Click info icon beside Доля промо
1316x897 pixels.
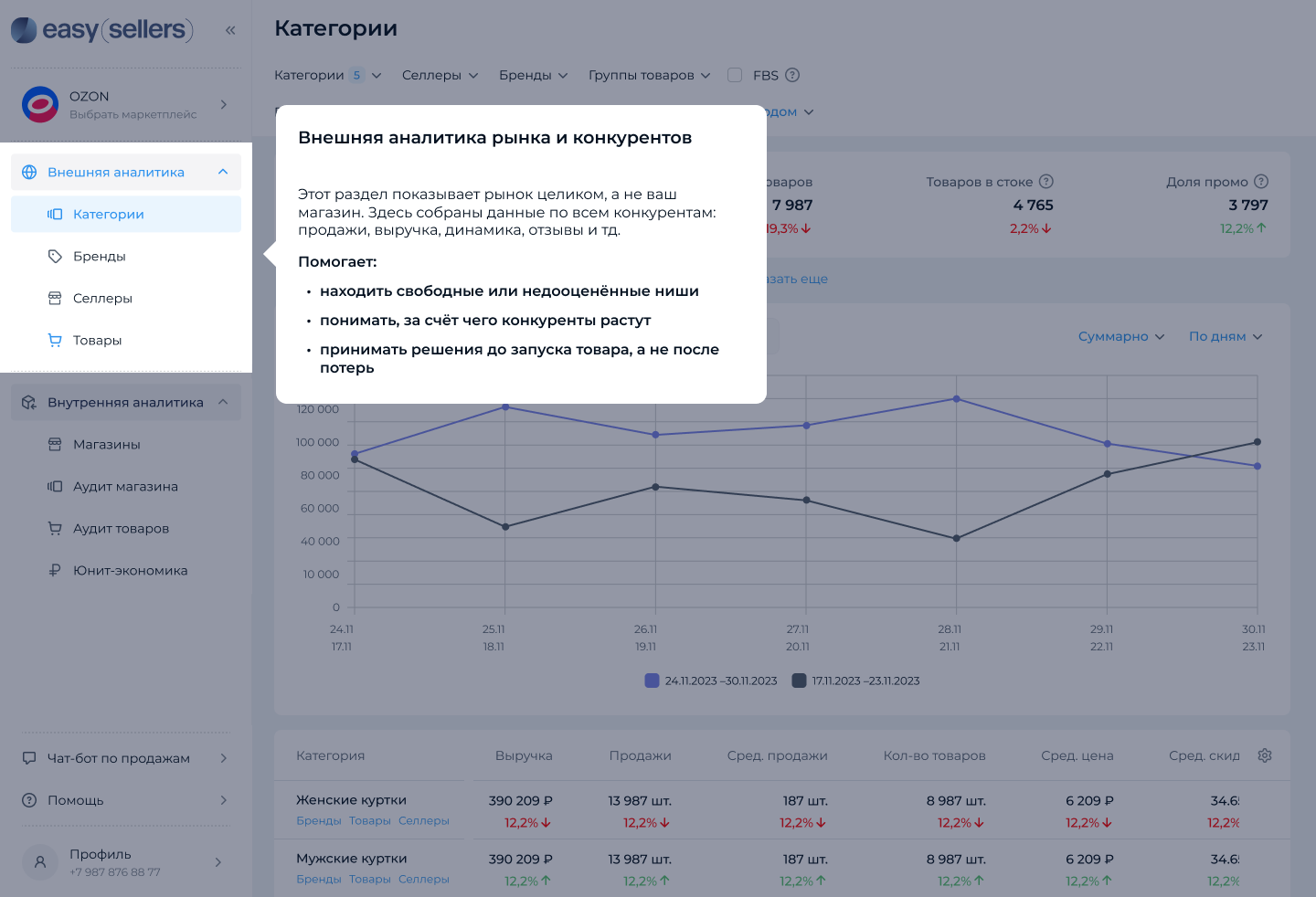pyautogui.click(x=1261, y=182)
